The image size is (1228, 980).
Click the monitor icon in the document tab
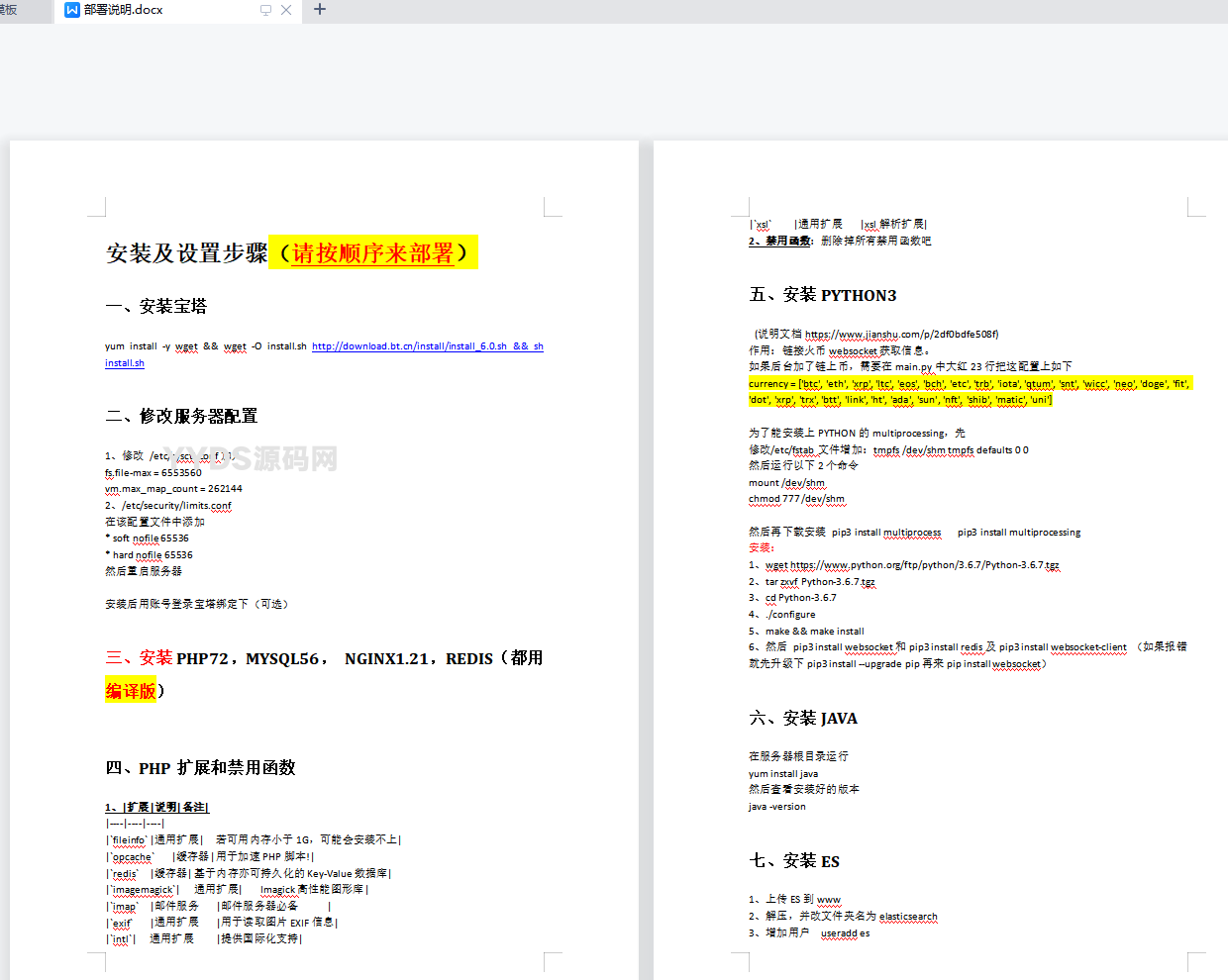click(265, 10)
